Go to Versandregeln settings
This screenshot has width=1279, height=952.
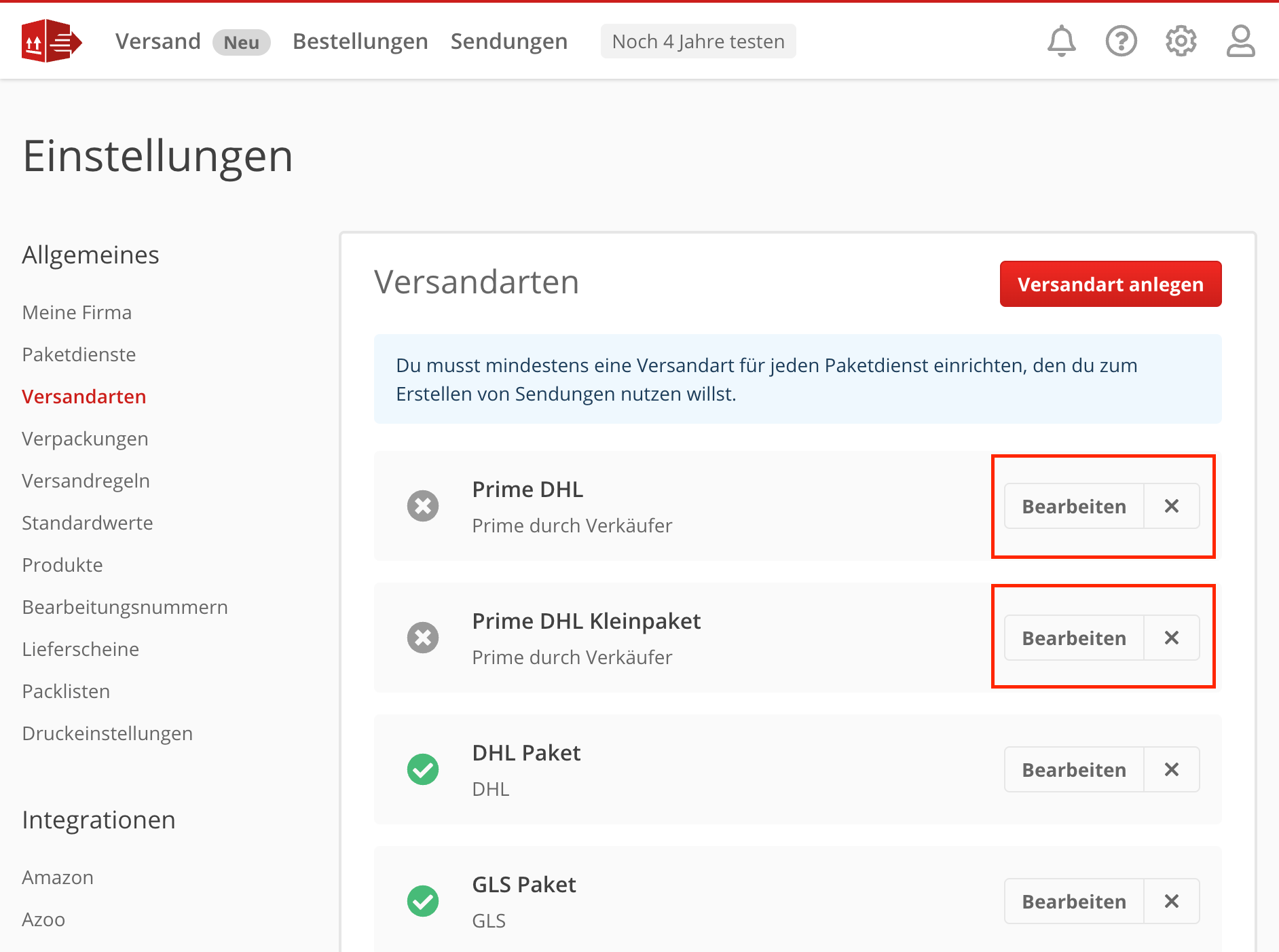tap(86, 481)
